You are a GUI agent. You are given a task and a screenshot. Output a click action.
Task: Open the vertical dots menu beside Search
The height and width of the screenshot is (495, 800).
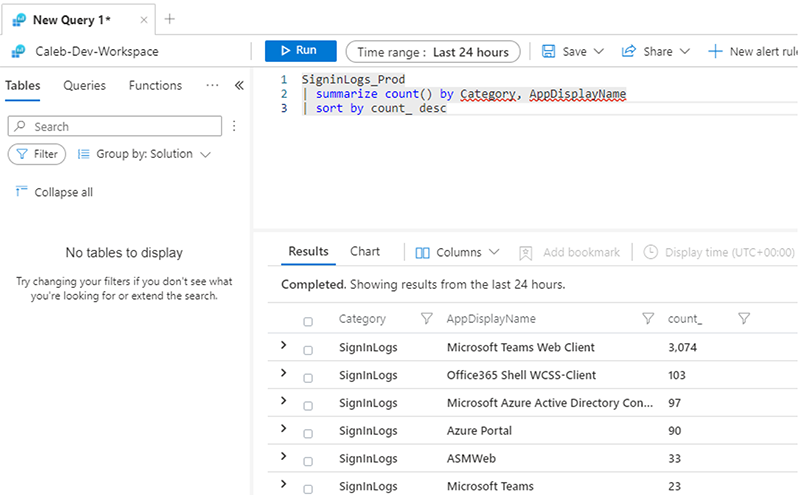click(x=234, y=126)
